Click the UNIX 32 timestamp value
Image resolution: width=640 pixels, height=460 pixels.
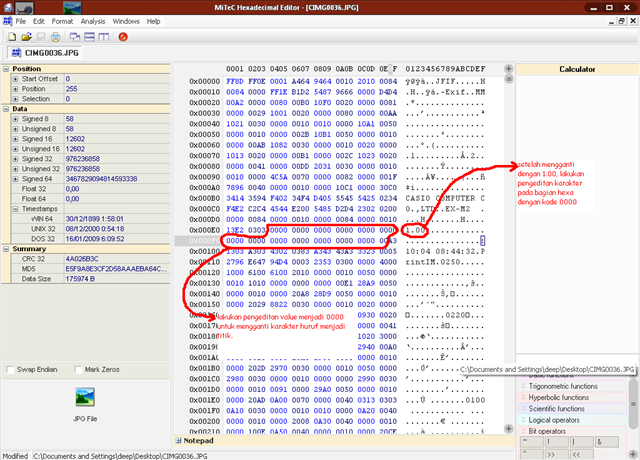pyautogui.click(x=95, y=229)
